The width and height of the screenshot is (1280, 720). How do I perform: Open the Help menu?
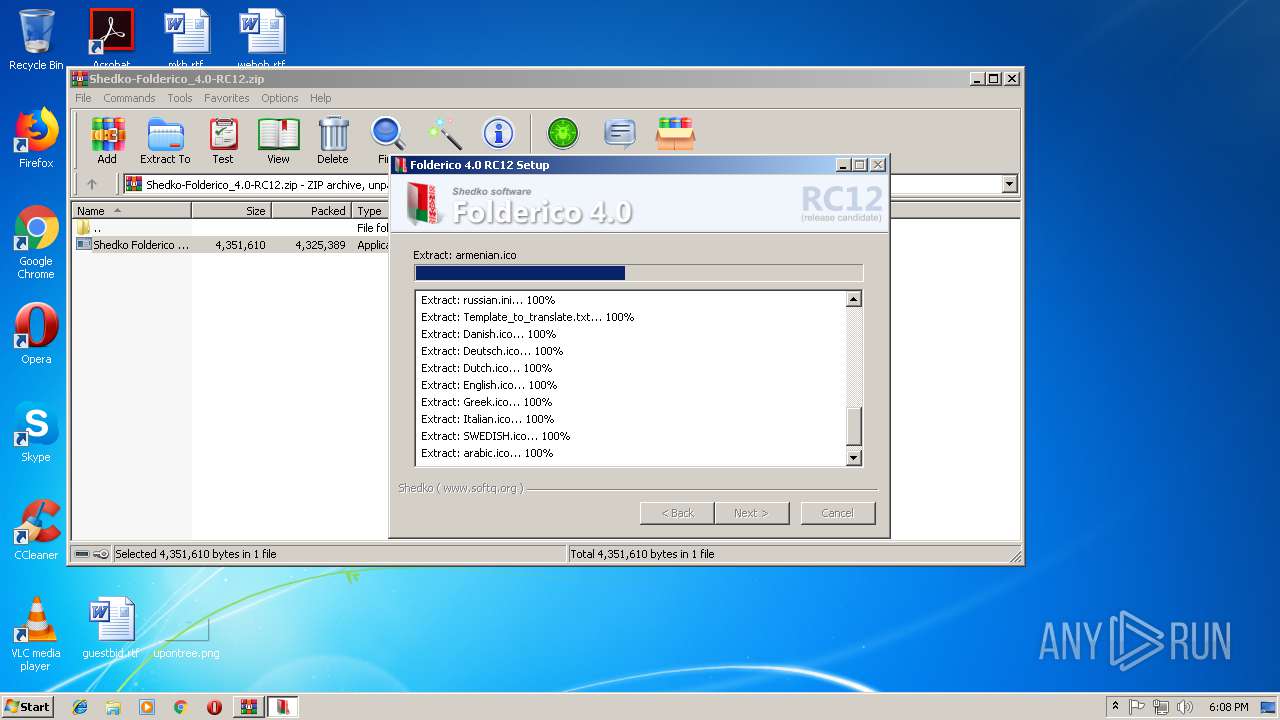320,98
